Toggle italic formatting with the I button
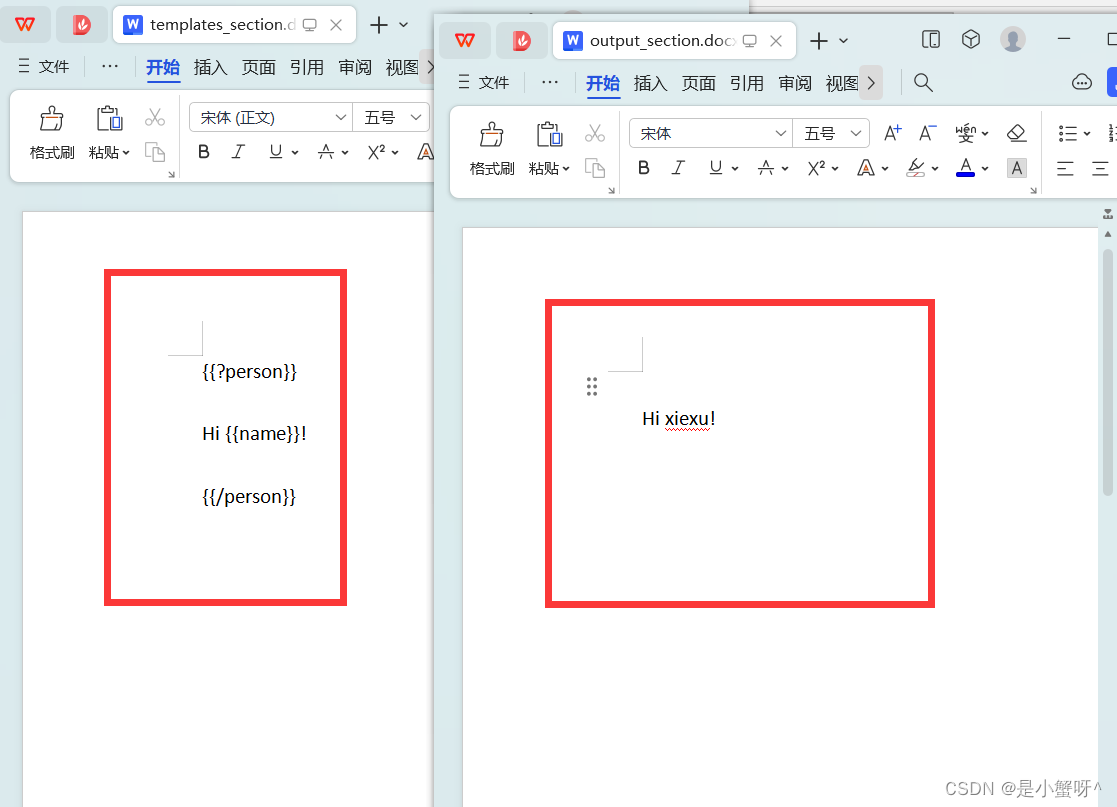The height and width of the screenshot is (807, 1117). click(678, 167)
